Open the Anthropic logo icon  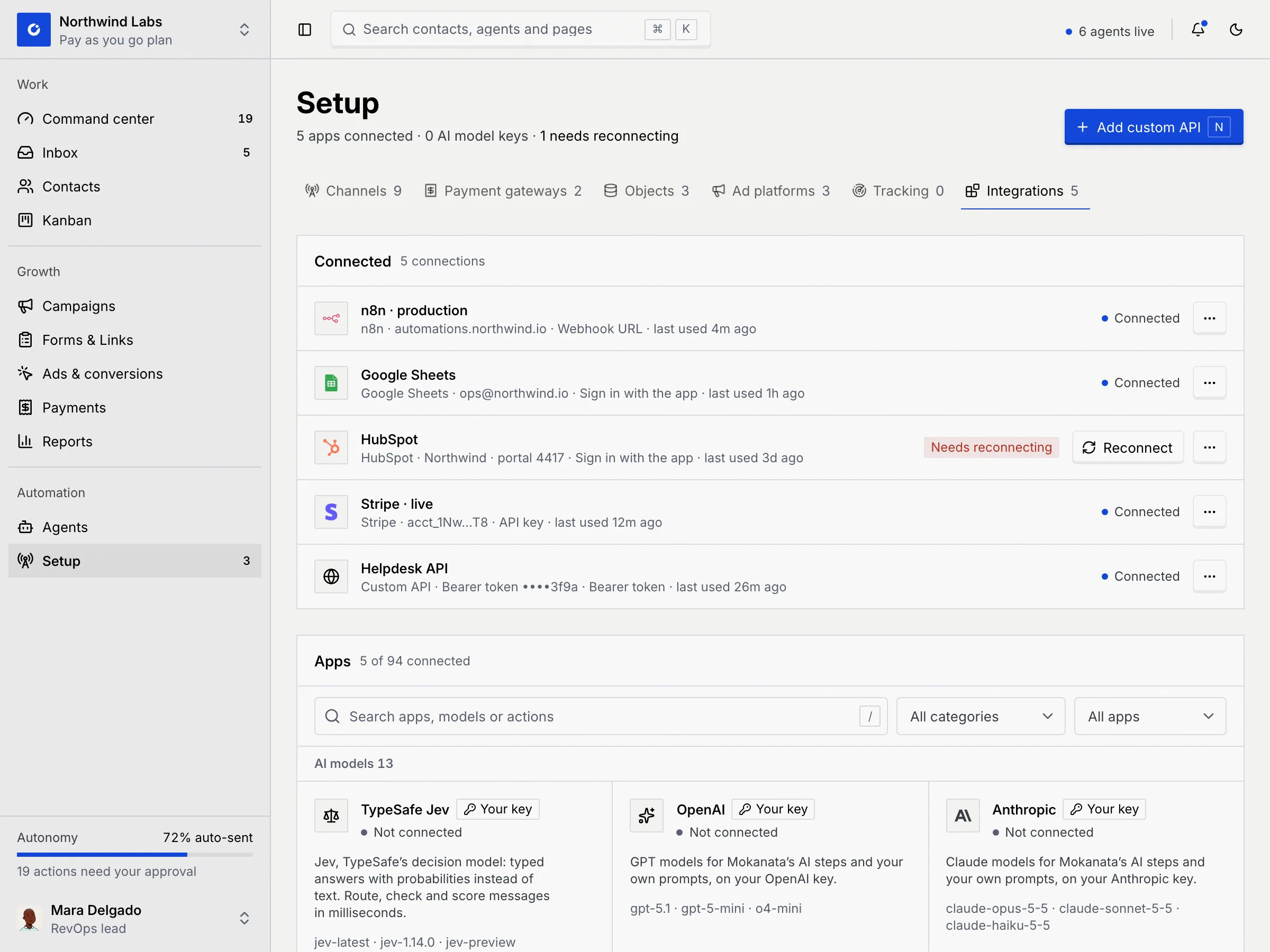(963, 816)
